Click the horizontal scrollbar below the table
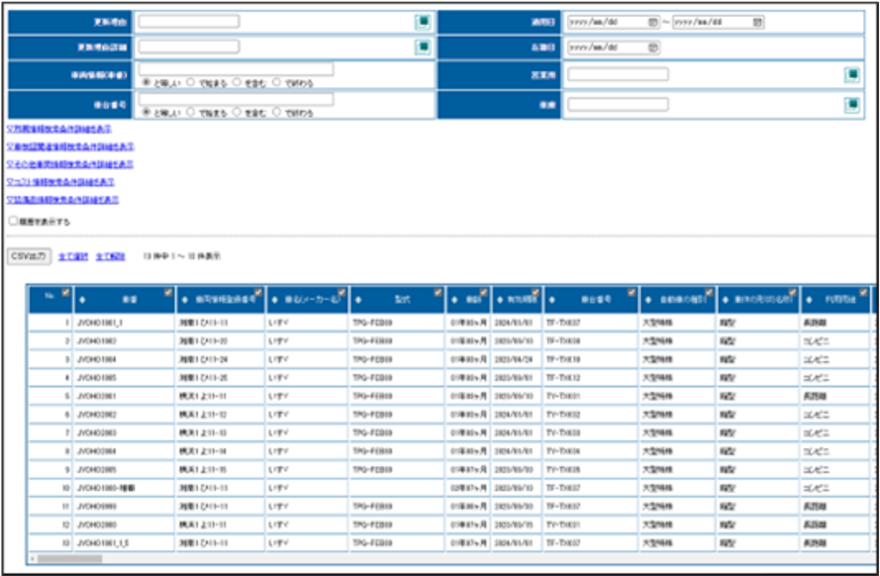The height and width of the screenshot is (576, 880). click(x=70, y=558)
